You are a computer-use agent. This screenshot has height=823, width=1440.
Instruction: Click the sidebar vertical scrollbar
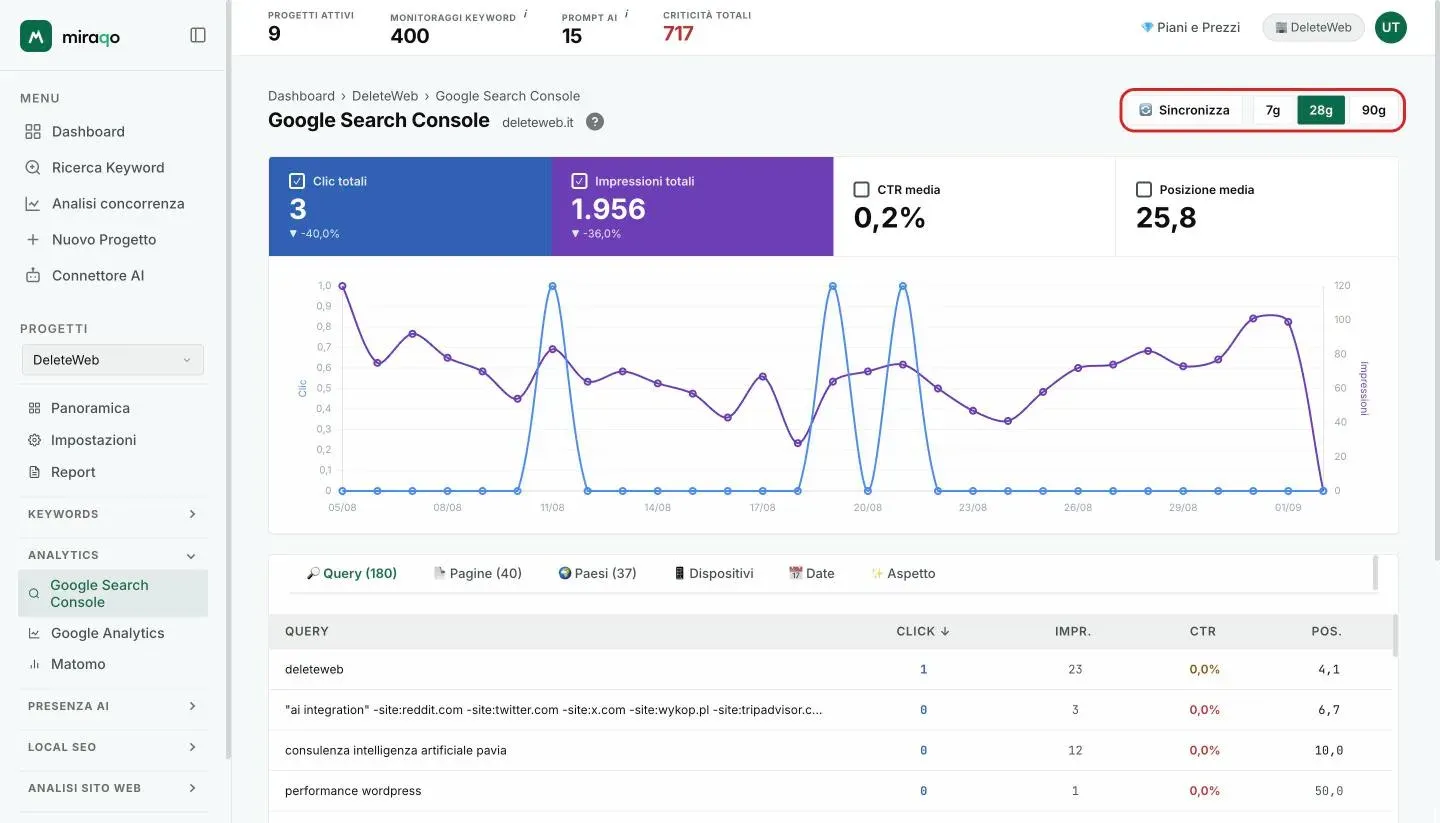228,380
